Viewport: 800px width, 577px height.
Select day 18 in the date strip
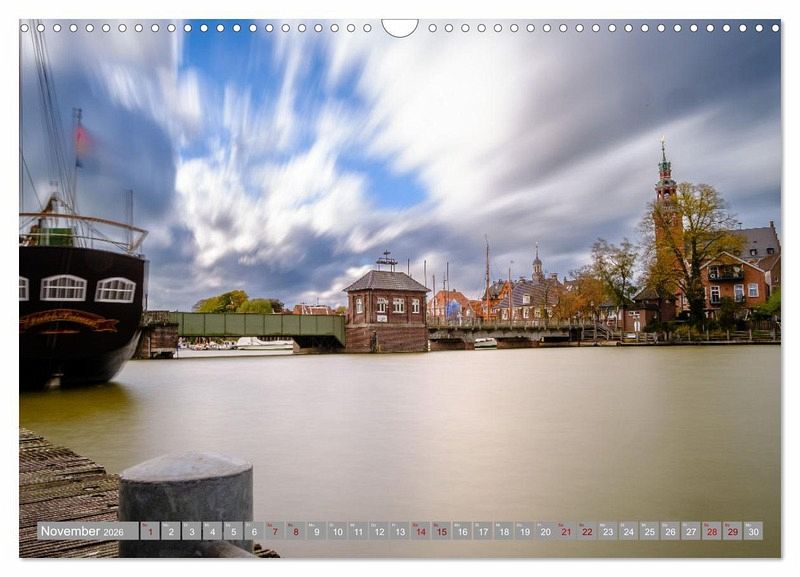tap(503, 531)
